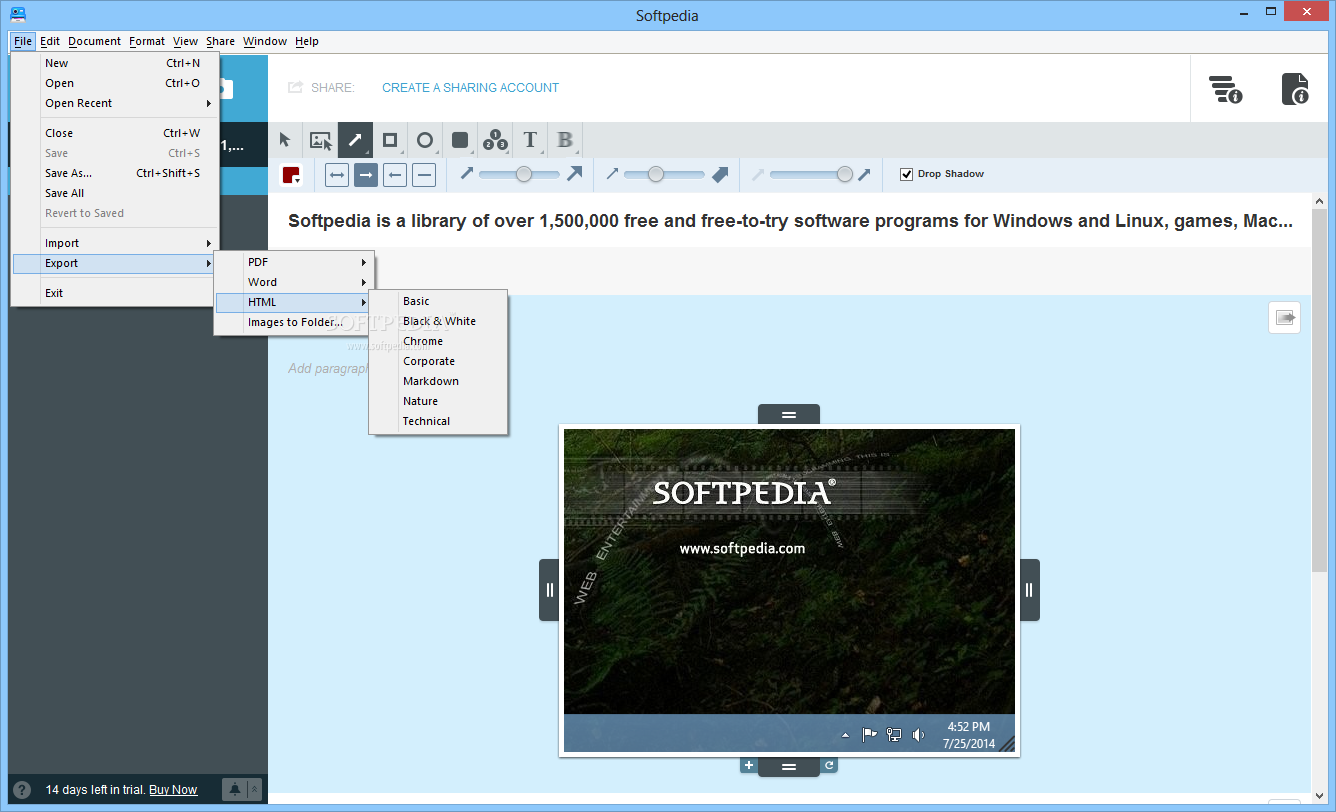Select Corporate HTML template

(438, 361)
